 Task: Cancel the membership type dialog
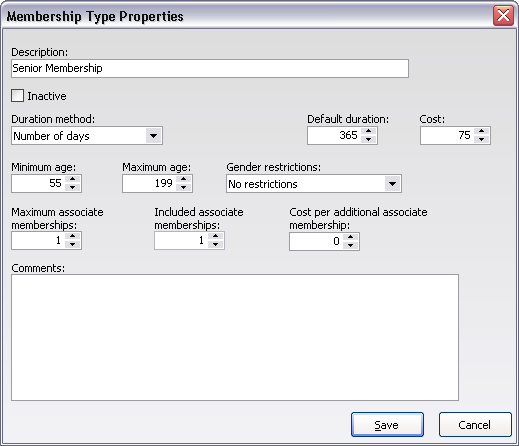475,425
